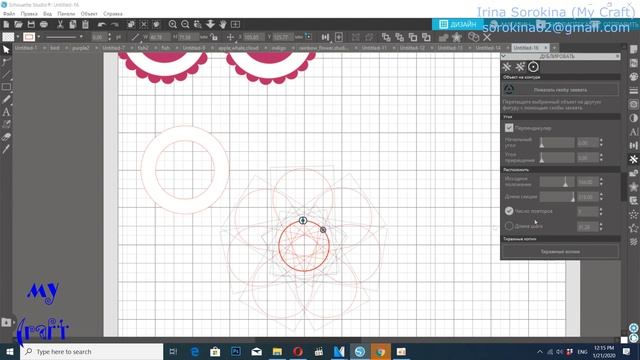Open the line color dropdown arrow
This screenshot has height=360, width=640.
[x=39, y=37]
